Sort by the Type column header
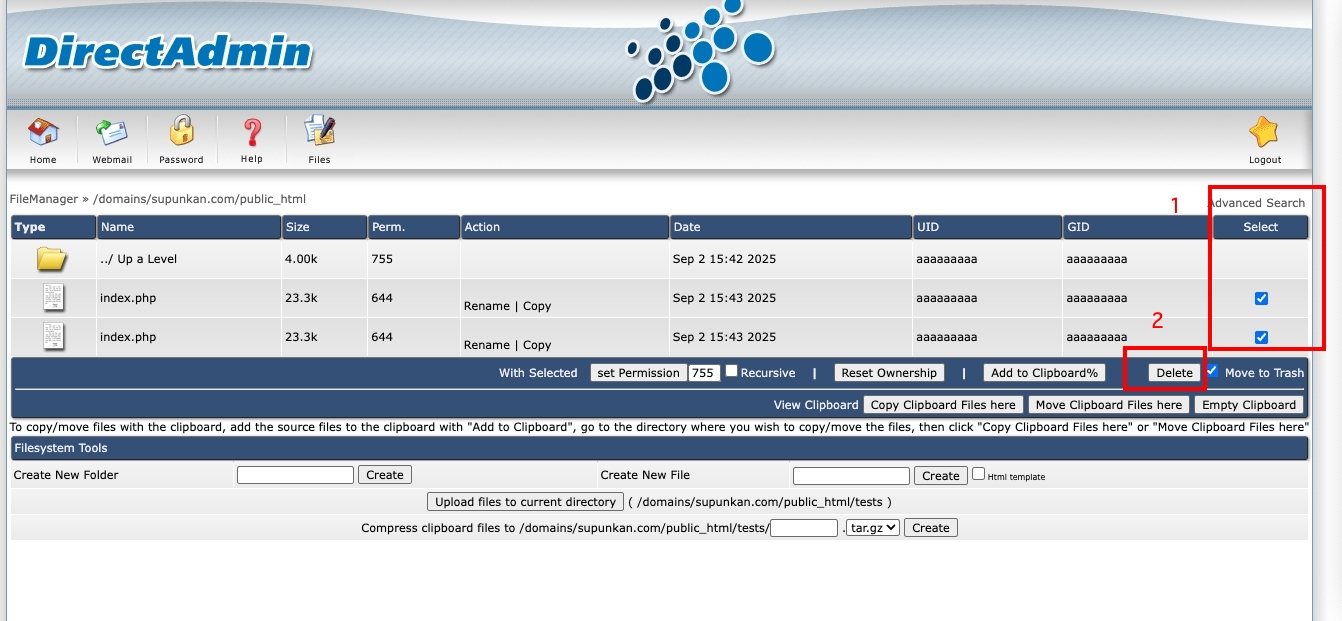Image resolution: width=1342 pixels, height=621 pixels. [x=54, y=227]
